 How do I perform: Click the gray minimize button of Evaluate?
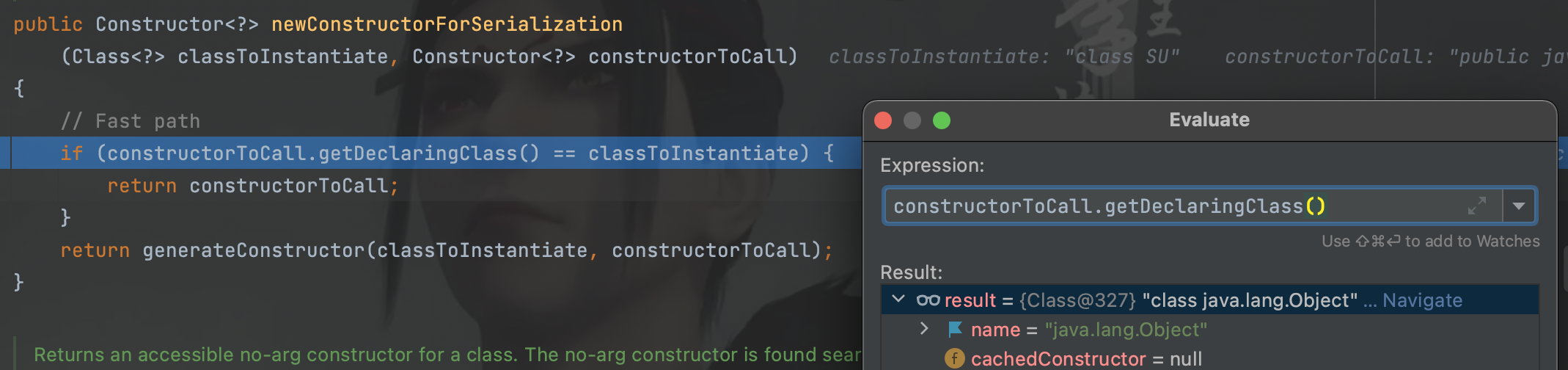pos(912,120)
